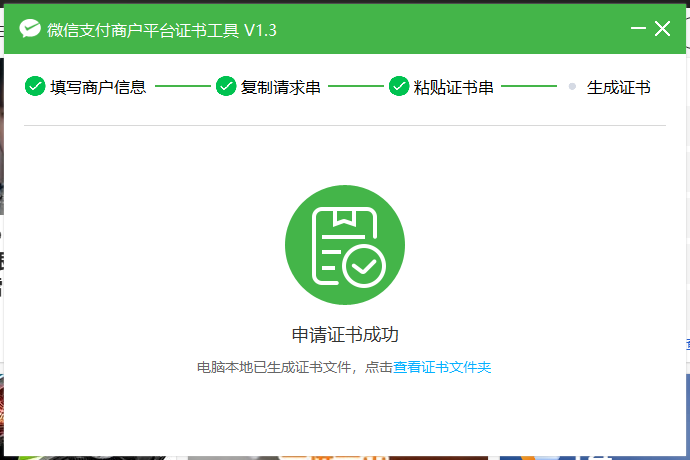Click the 微信支付商户平台证书工具 V1.3 title text
The height and width of the screenshot is (460, 690).
(162, 30)
